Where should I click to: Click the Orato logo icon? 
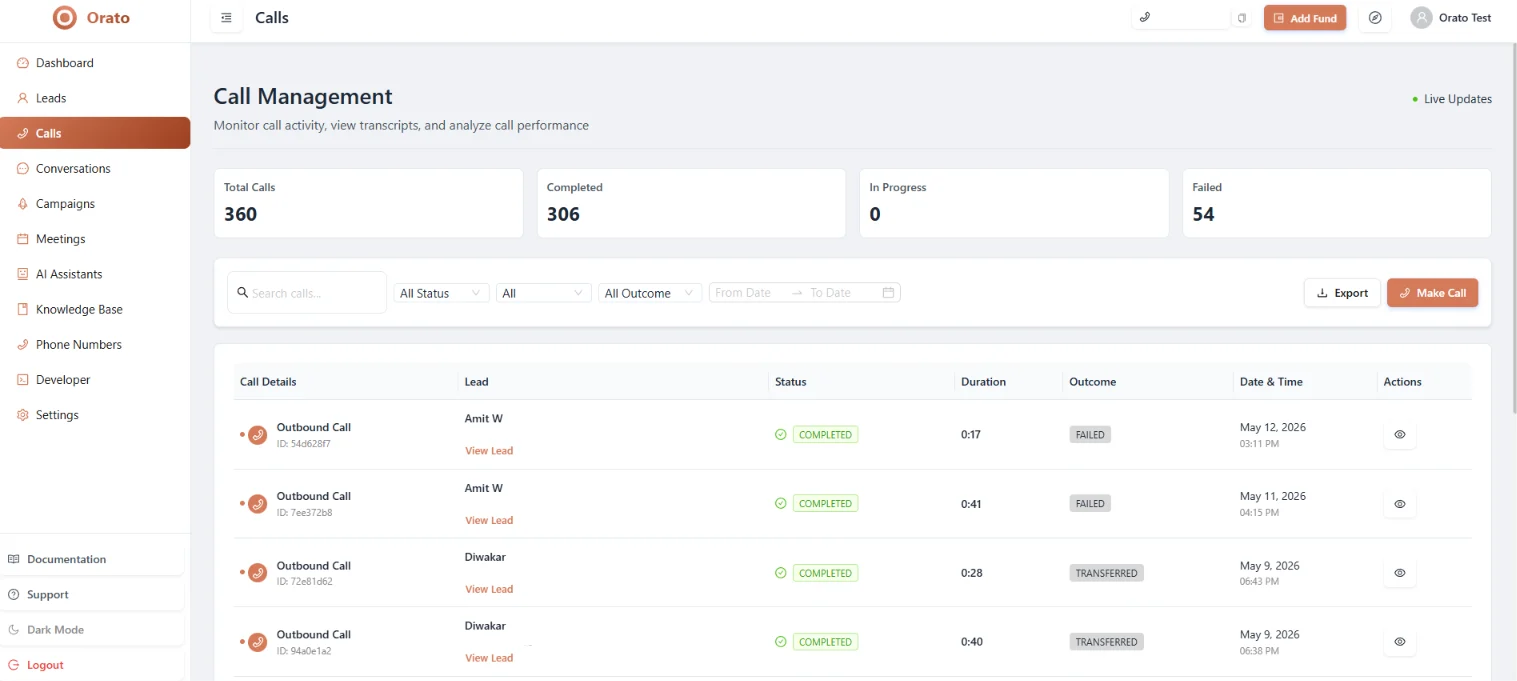click(64, 17)
